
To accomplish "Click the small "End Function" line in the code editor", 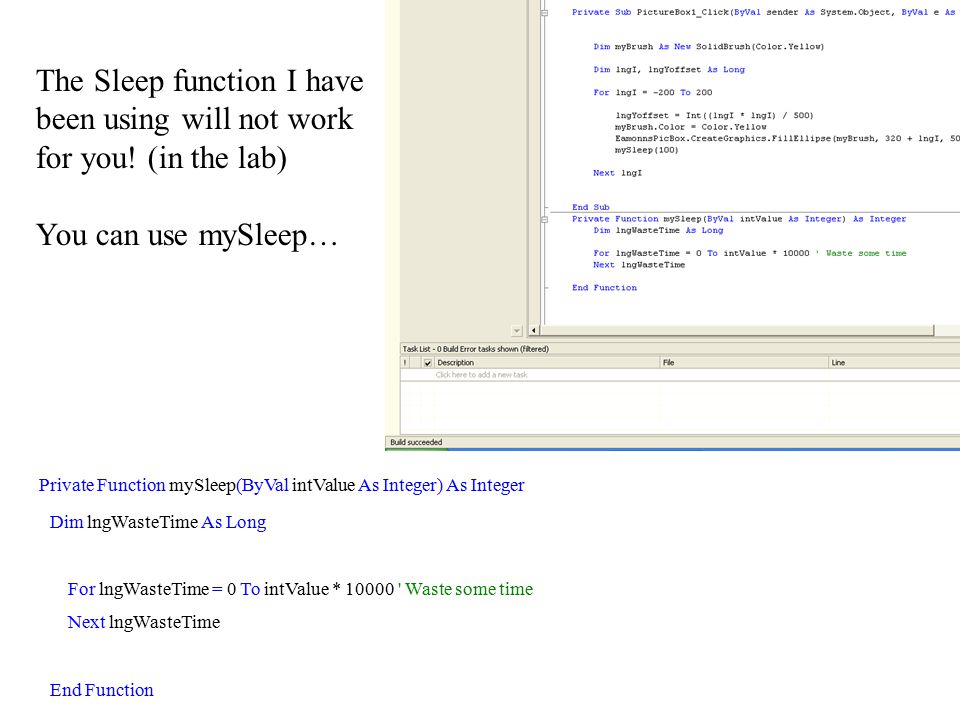I will click(604, 288).
